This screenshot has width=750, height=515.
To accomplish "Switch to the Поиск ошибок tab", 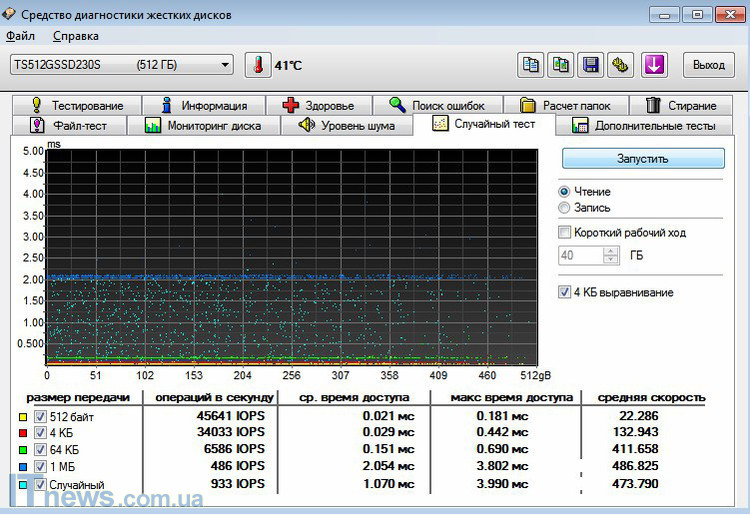I will pos(437,105).
